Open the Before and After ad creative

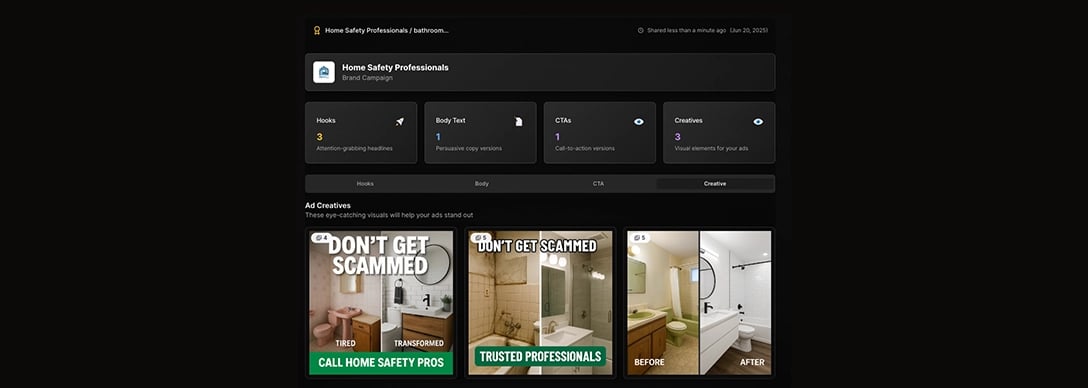[x=699, y=303]
